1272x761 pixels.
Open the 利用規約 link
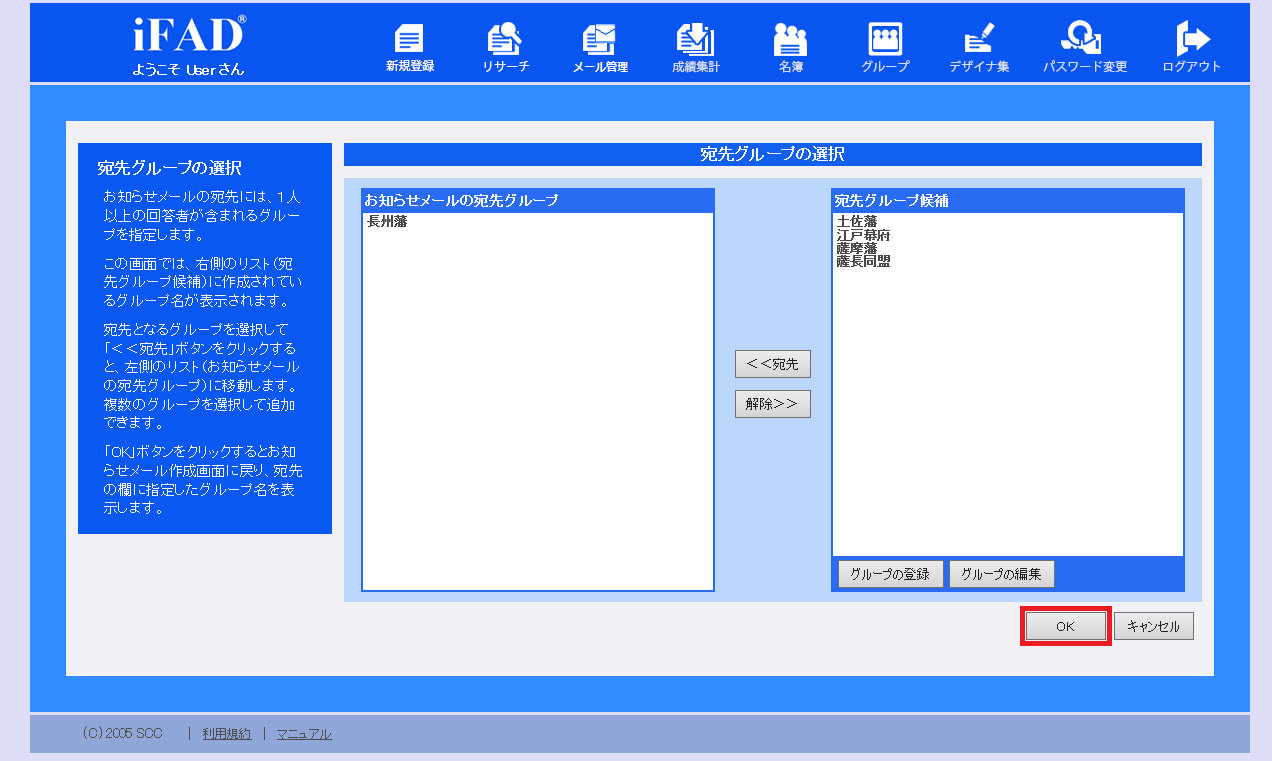(227, 734)
